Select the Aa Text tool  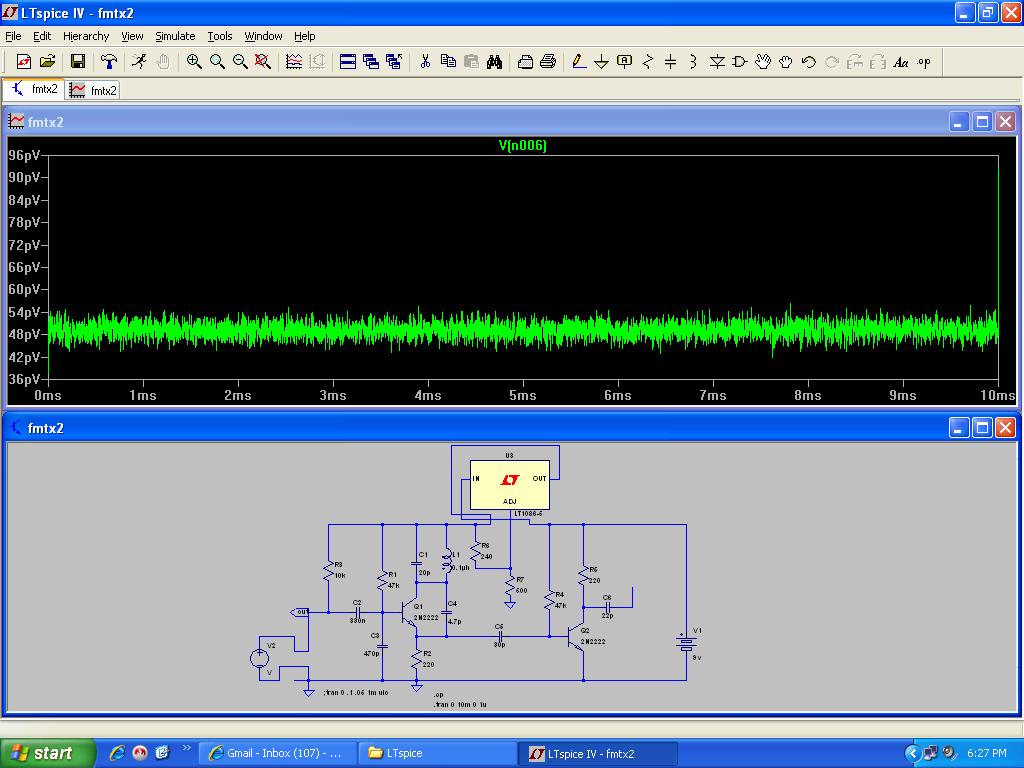[x=901, y=61]
